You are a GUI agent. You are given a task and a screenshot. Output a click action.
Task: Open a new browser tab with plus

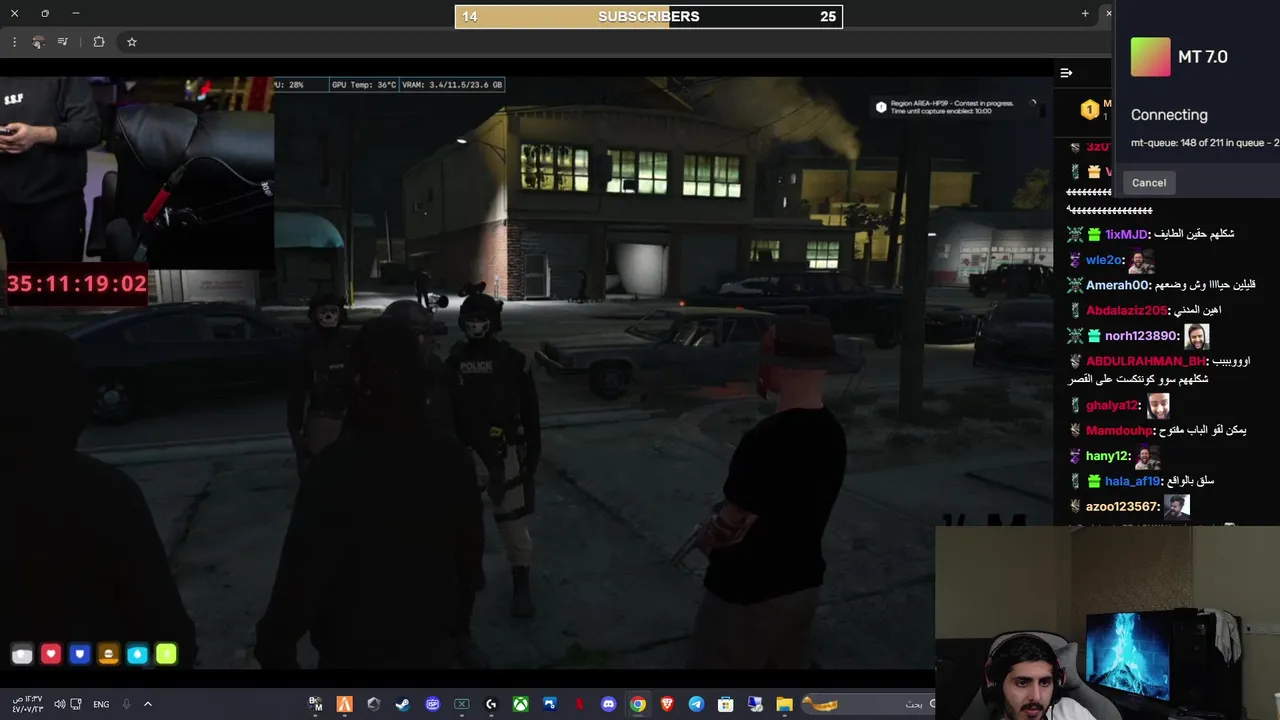1085,13
